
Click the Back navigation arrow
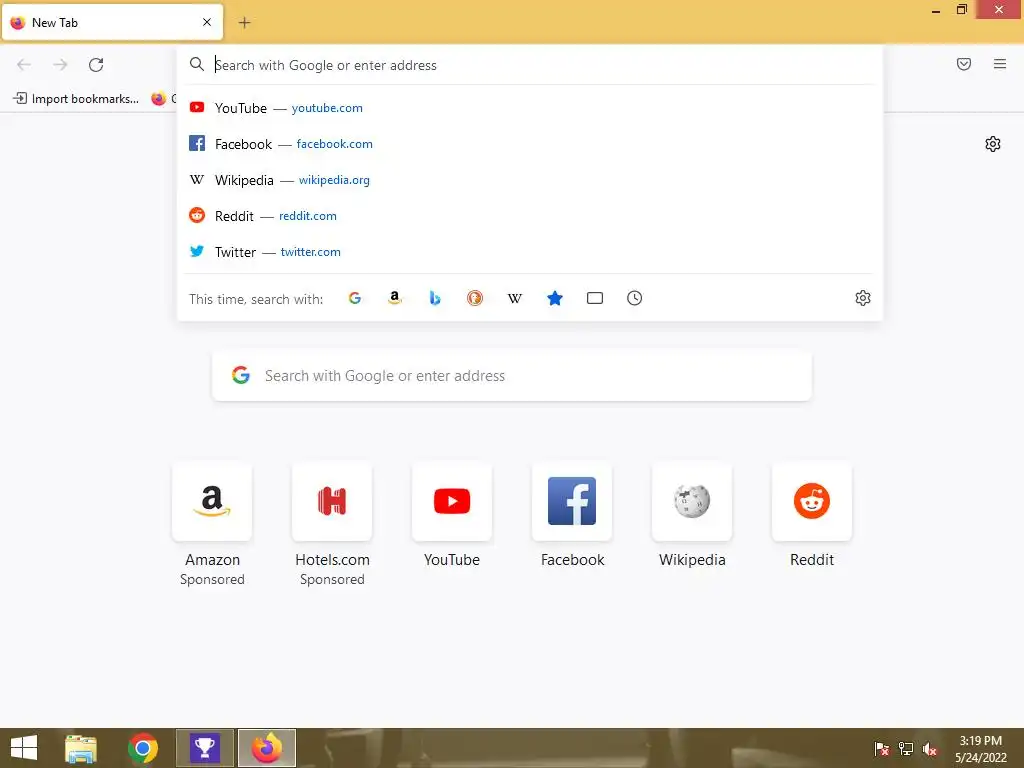coord(24,65)
